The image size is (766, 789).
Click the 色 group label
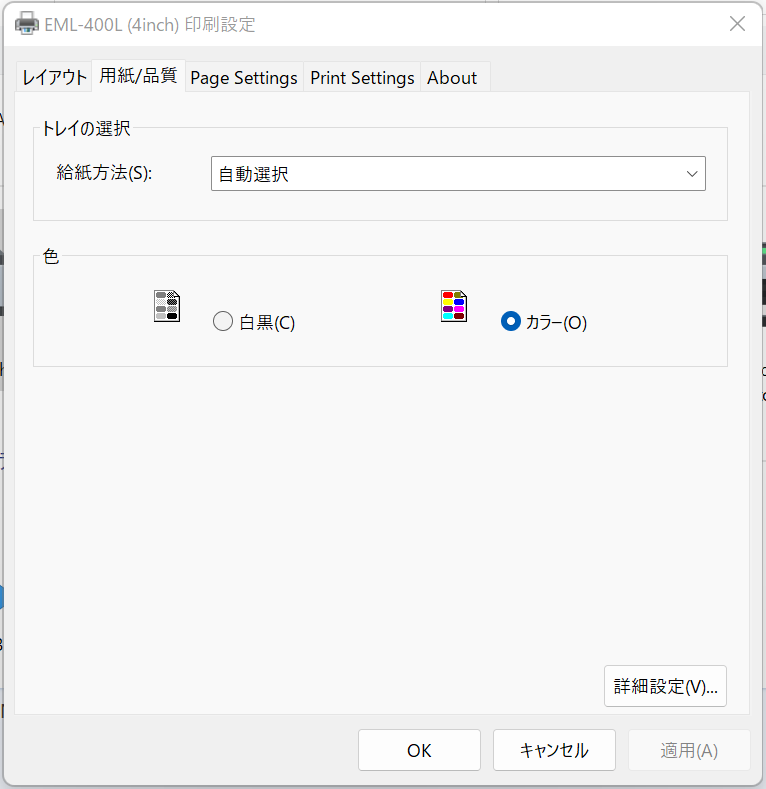(x=50, y=256)
